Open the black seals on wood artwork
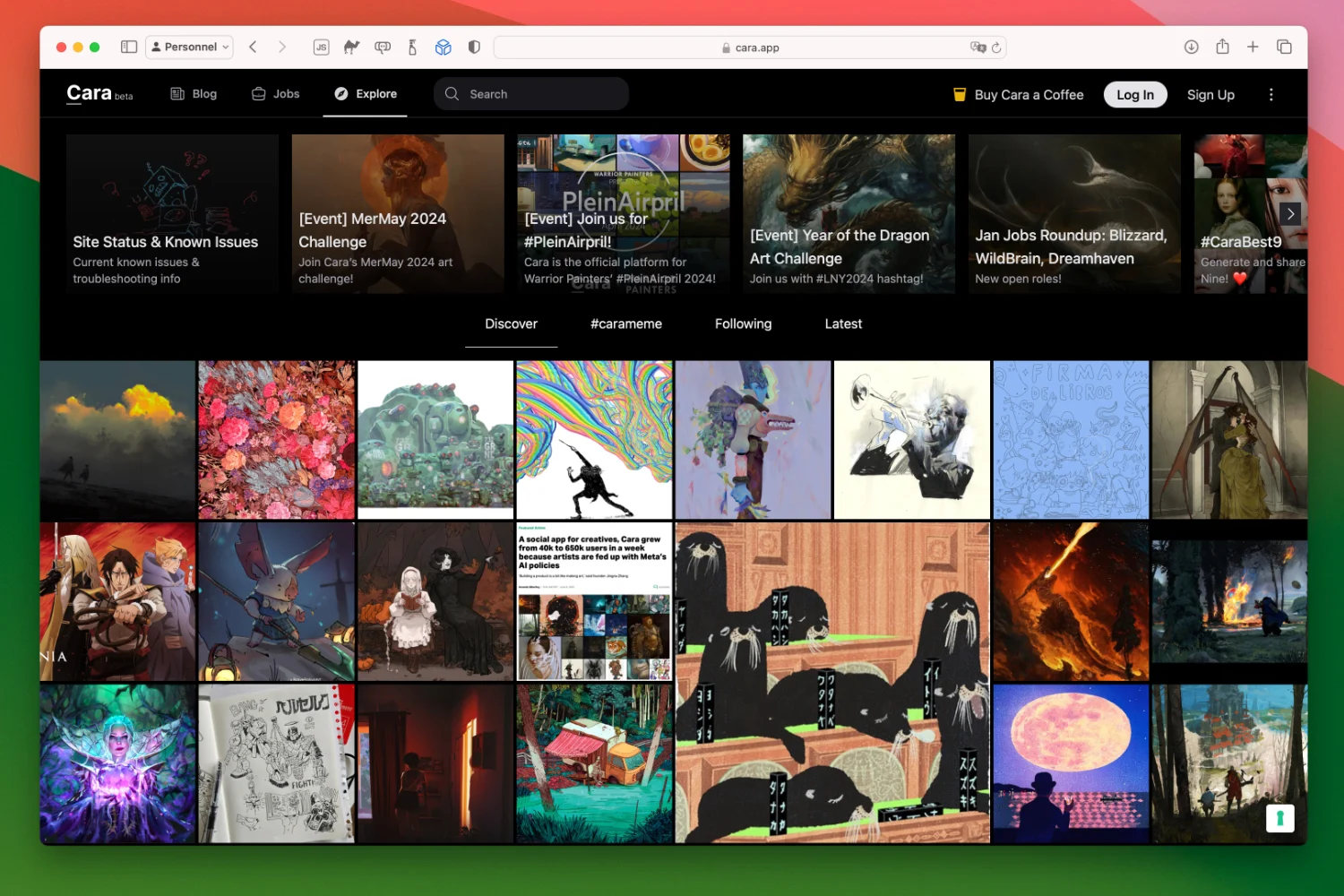 tap(832, 683)
